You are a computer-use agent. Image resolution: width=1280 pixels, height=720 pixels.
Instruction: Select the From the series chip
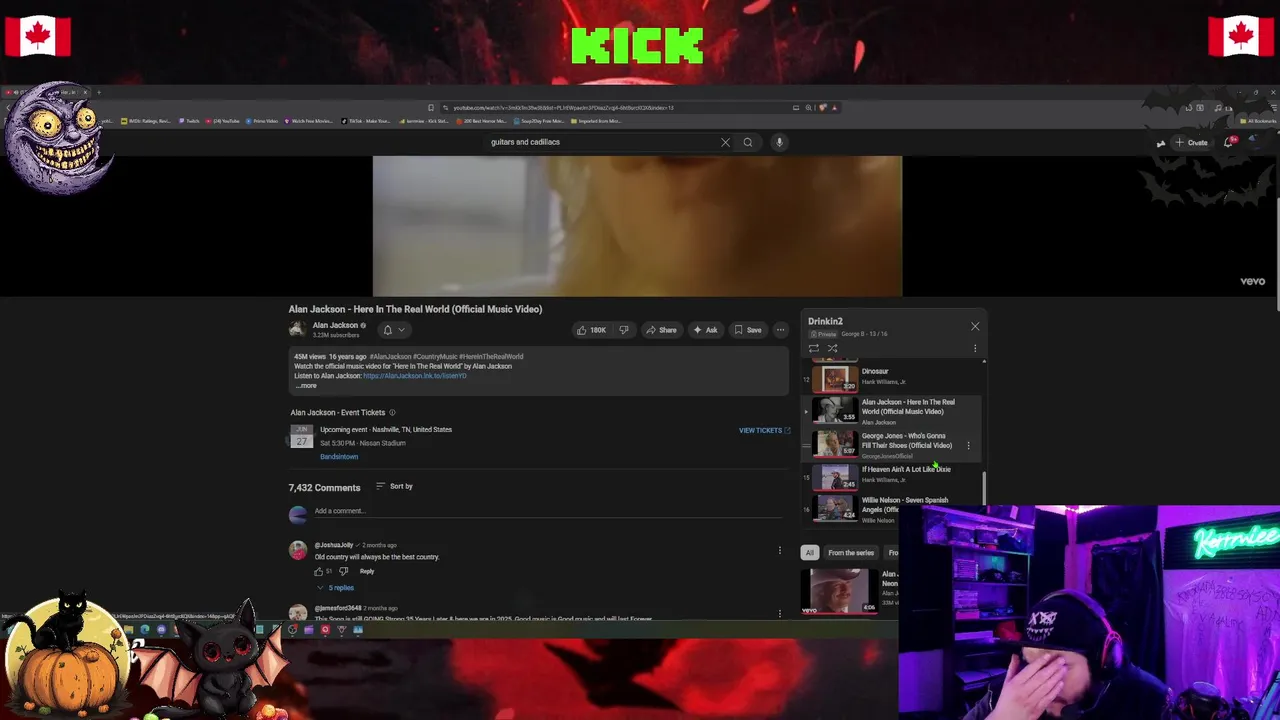tap(851, 552)
